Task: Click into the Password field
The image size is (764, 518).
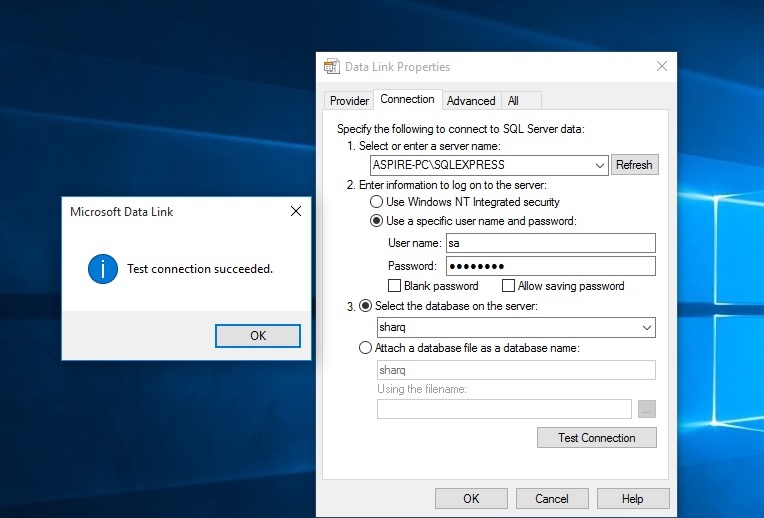Action: tap(551, 266)
